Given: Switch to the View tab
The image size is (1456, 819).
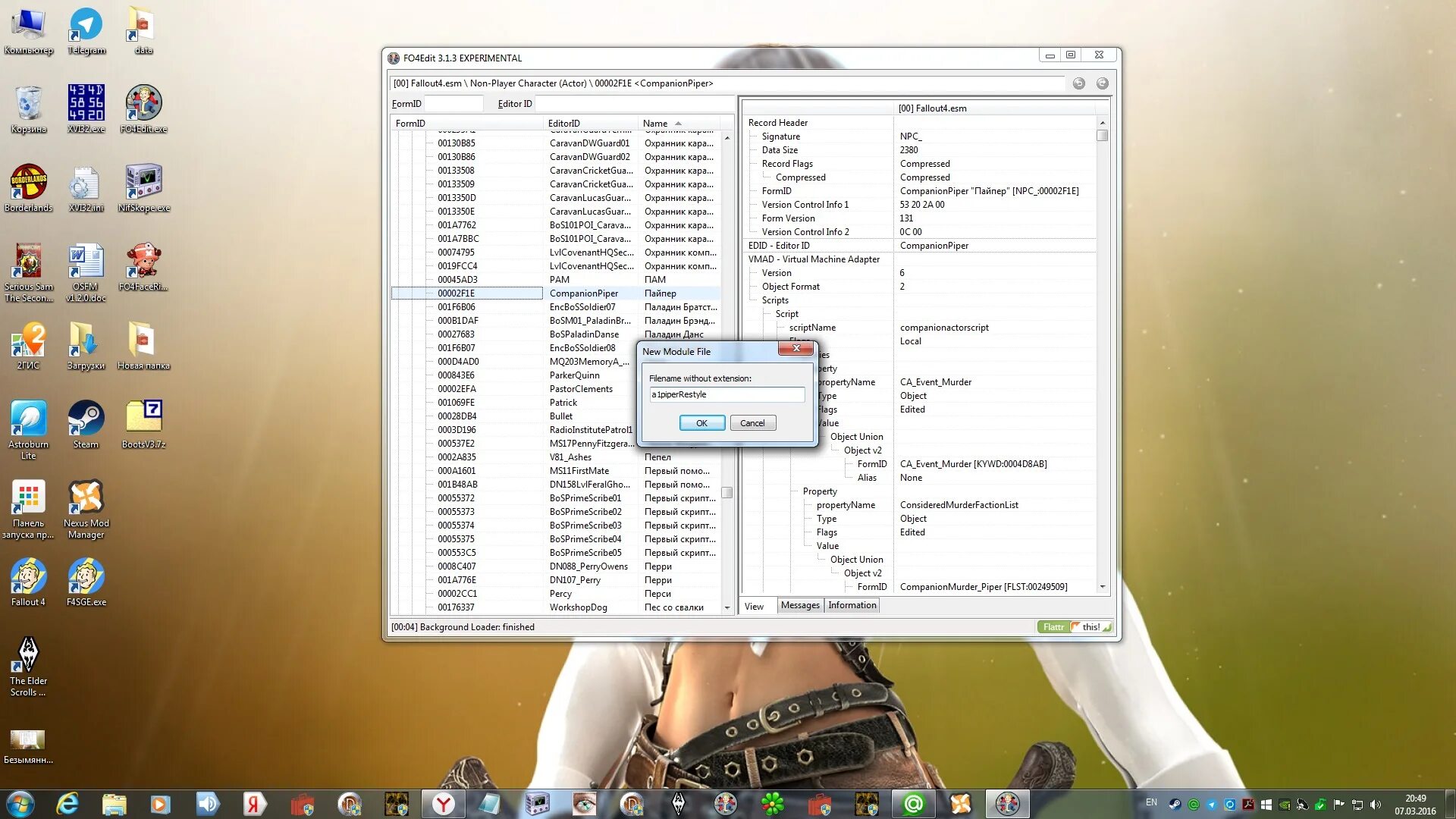Looking at the screenshot, I should (x=754, y=606).
